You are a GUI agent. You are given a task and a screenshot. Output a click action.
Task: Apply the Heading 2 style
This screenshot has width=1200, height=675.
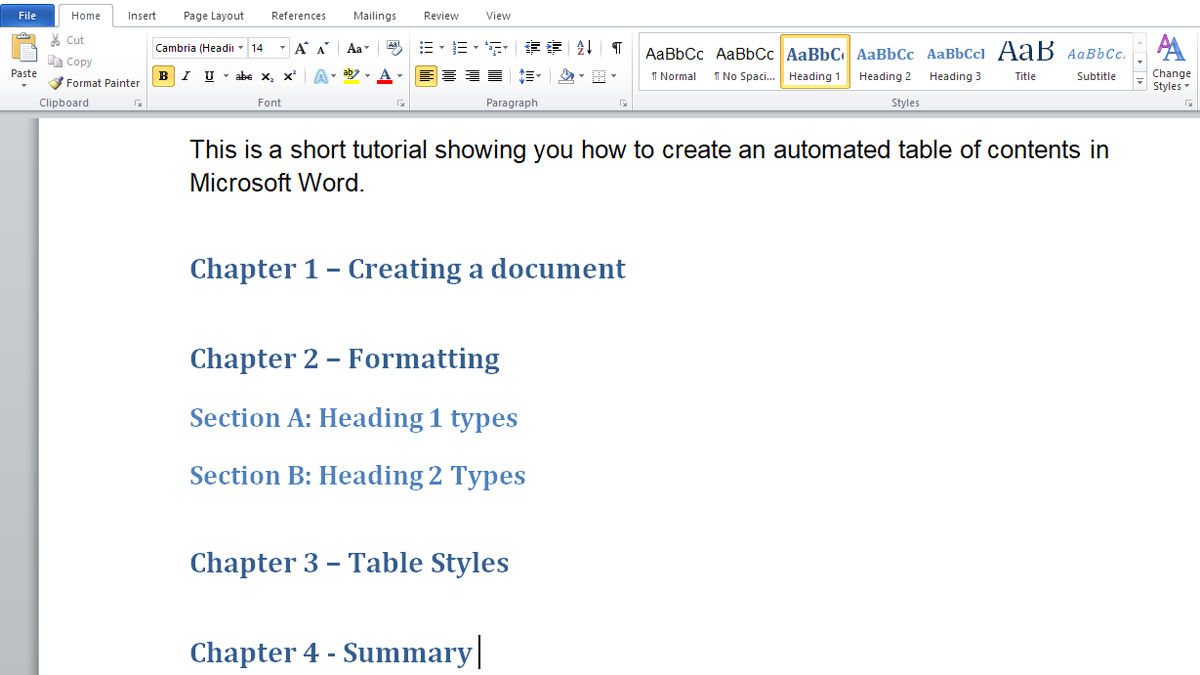coord(885,63)
